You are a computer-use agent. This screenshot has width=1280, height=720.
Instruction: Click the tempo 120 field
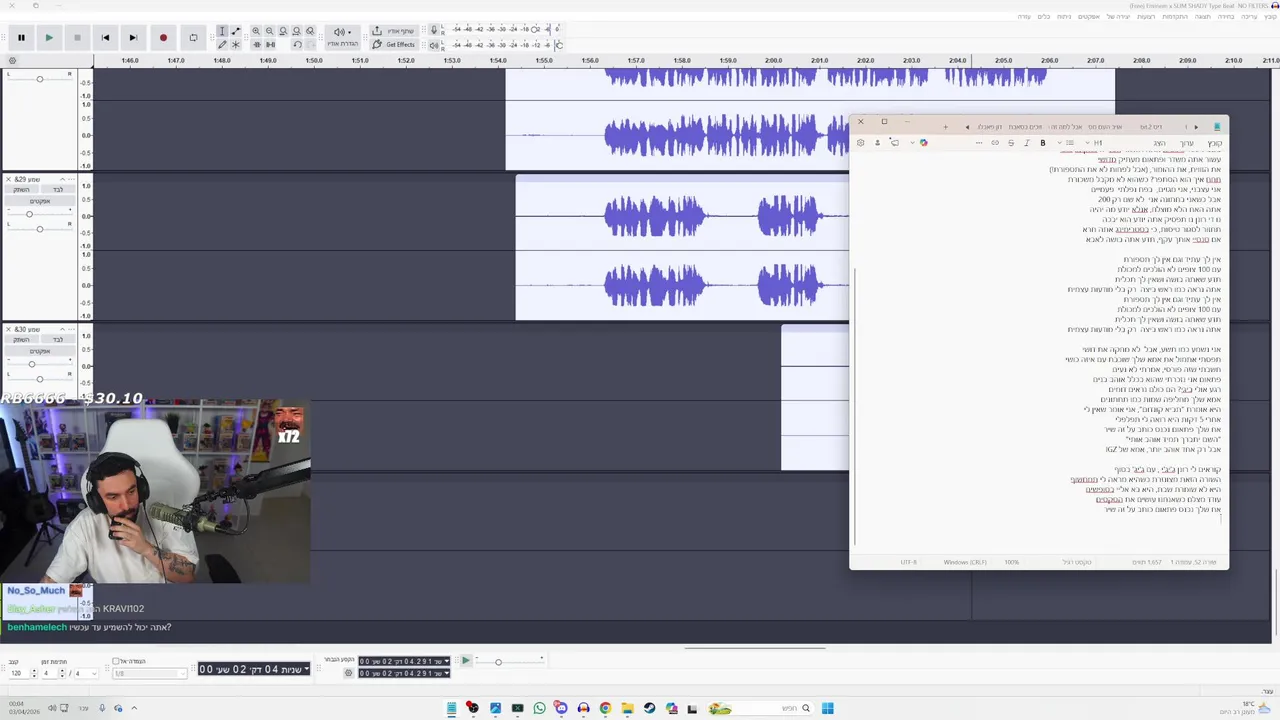point(20,673)
